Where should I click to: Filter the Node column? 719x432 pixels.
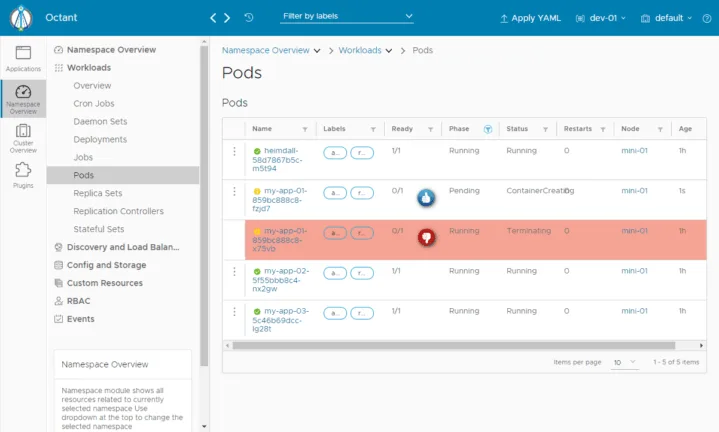(x=660, y=129)
